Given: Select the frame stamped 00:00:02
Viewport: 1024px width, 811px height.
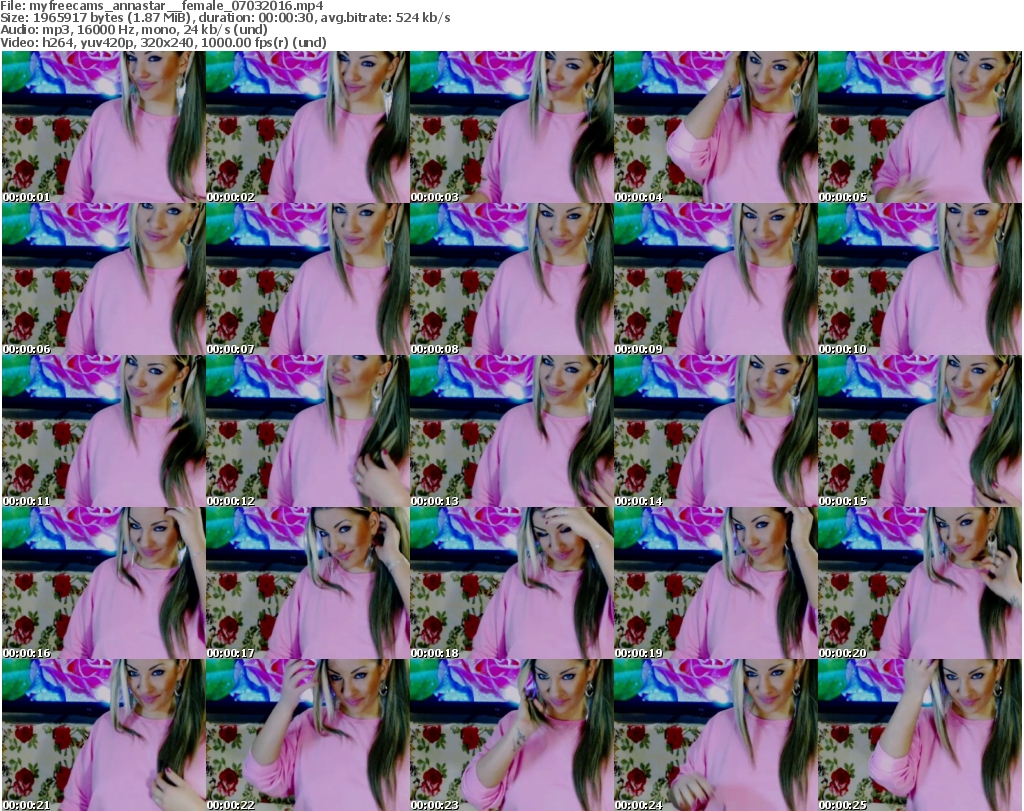Looking at the screenshot, I should point(308,127).
